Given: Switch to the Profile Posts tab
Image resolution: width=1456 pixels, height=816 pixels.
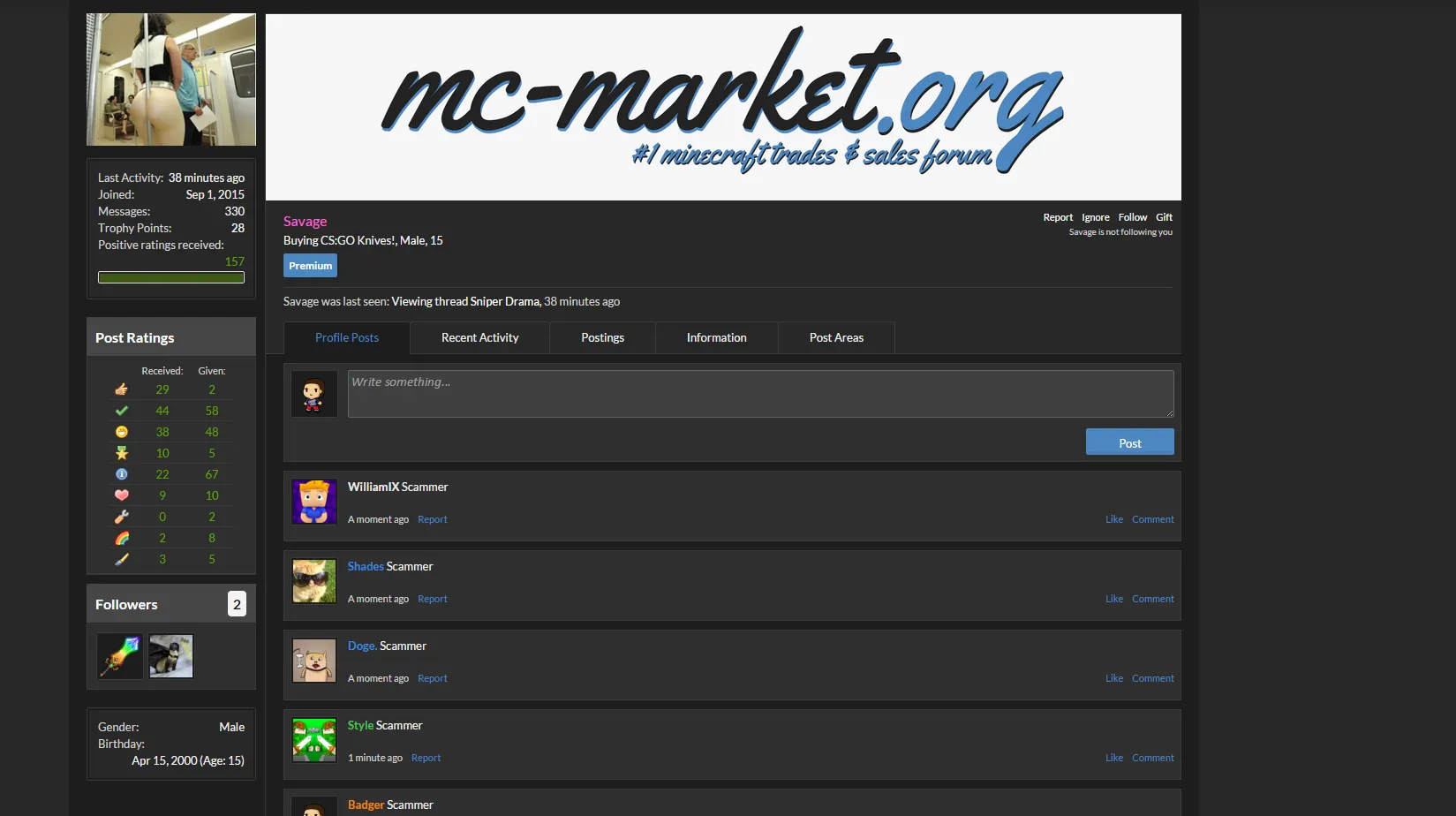Looking at the screenshot, I should click(347, 338).
